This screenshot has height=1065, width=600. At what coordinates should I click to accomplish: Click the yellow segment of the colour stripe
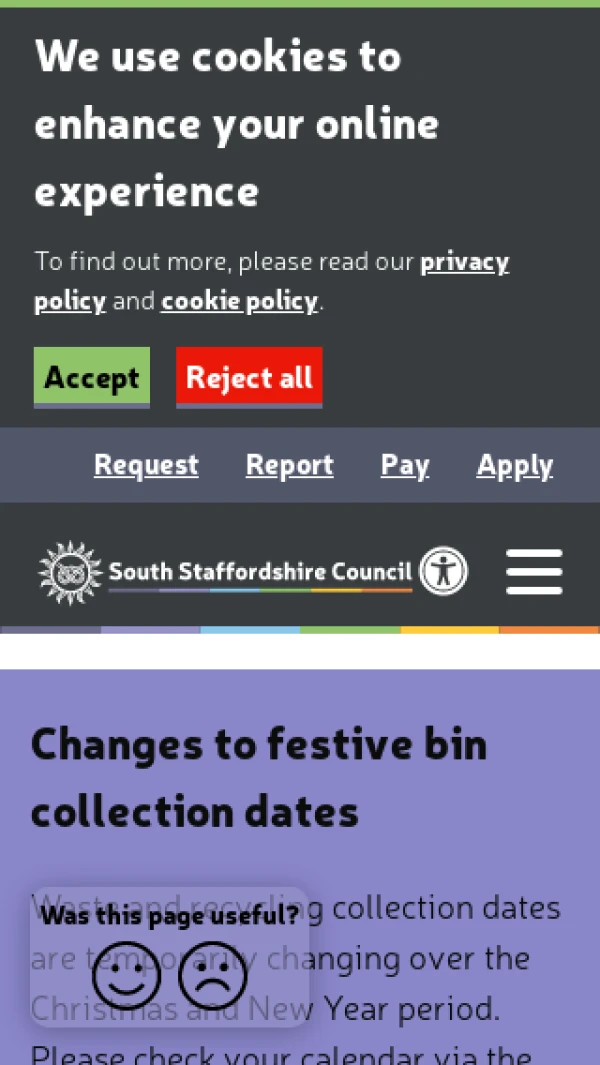pyautogui.click(x=449, y=630)
